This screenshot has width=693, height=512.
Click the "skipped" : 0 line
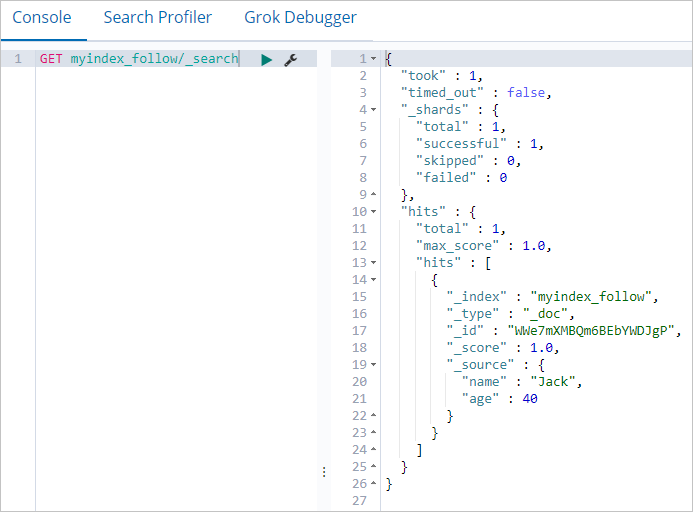point(468,160)
